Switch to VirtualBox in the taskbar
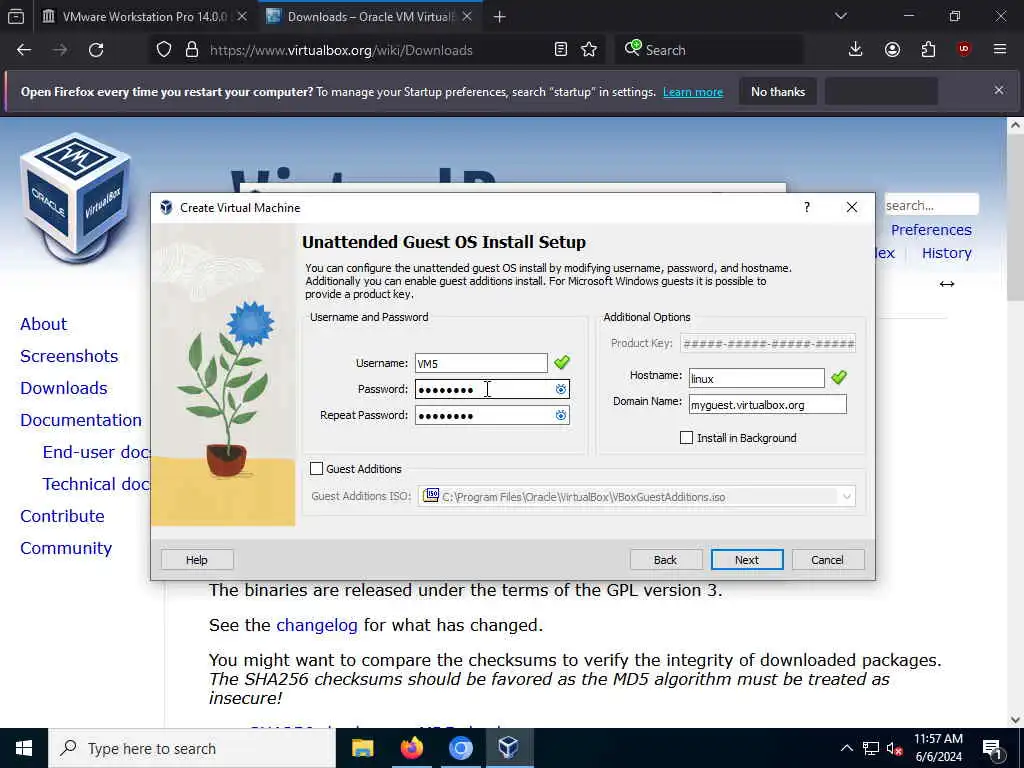Viewport: 1024px width, 768px height. coord(509,748)
